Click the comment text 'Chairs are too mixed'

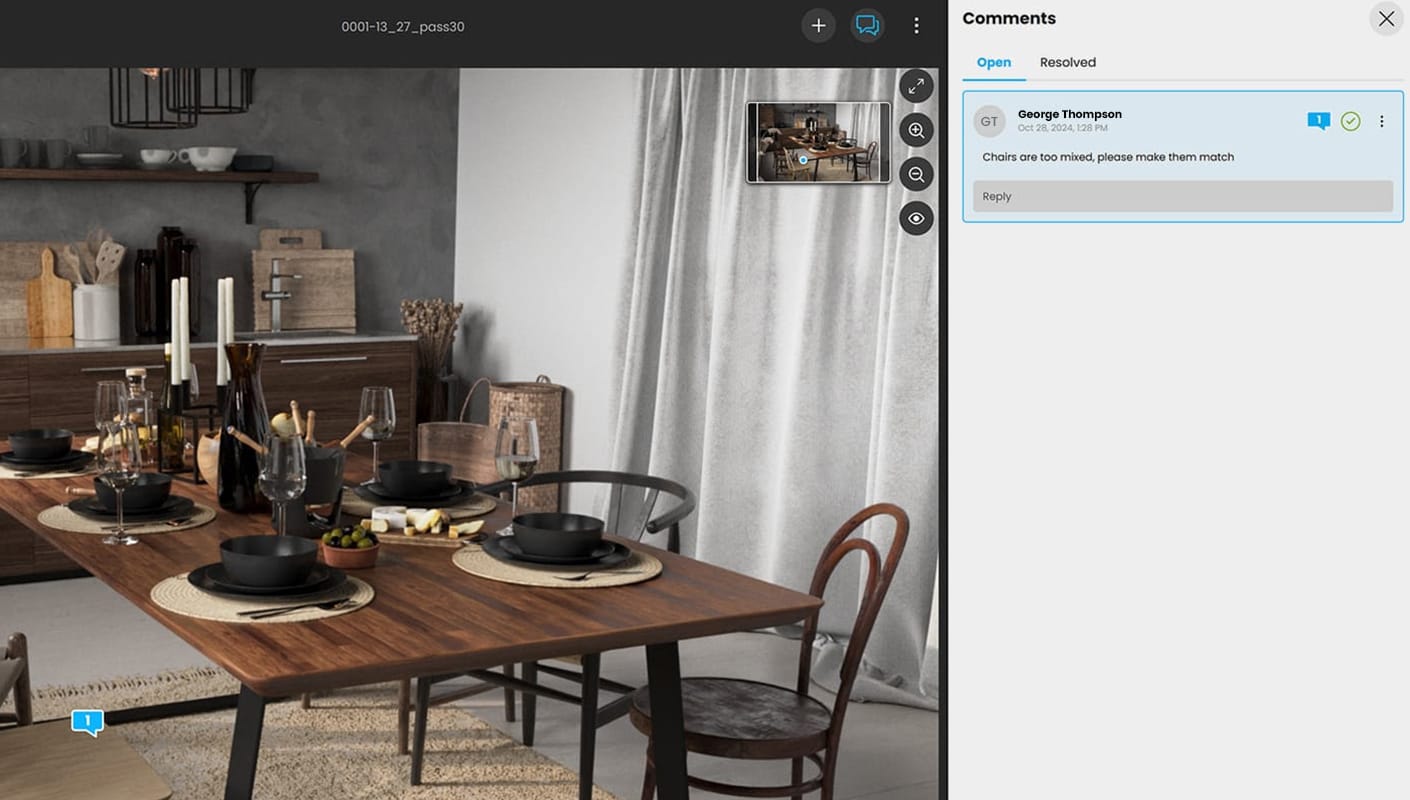point(1108,157)
